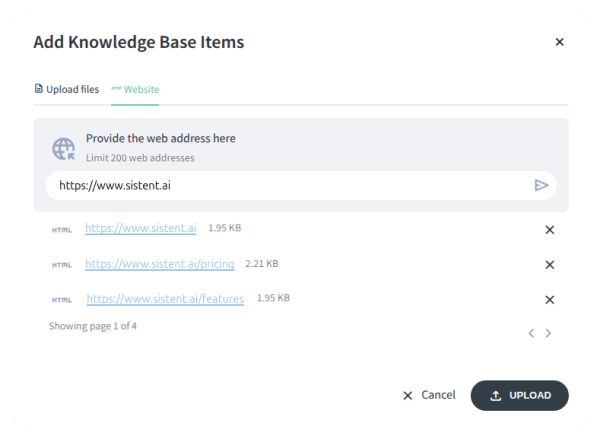Screen dimensions: 600x442
Task: Select the Website tab
Action: (135, 89)
